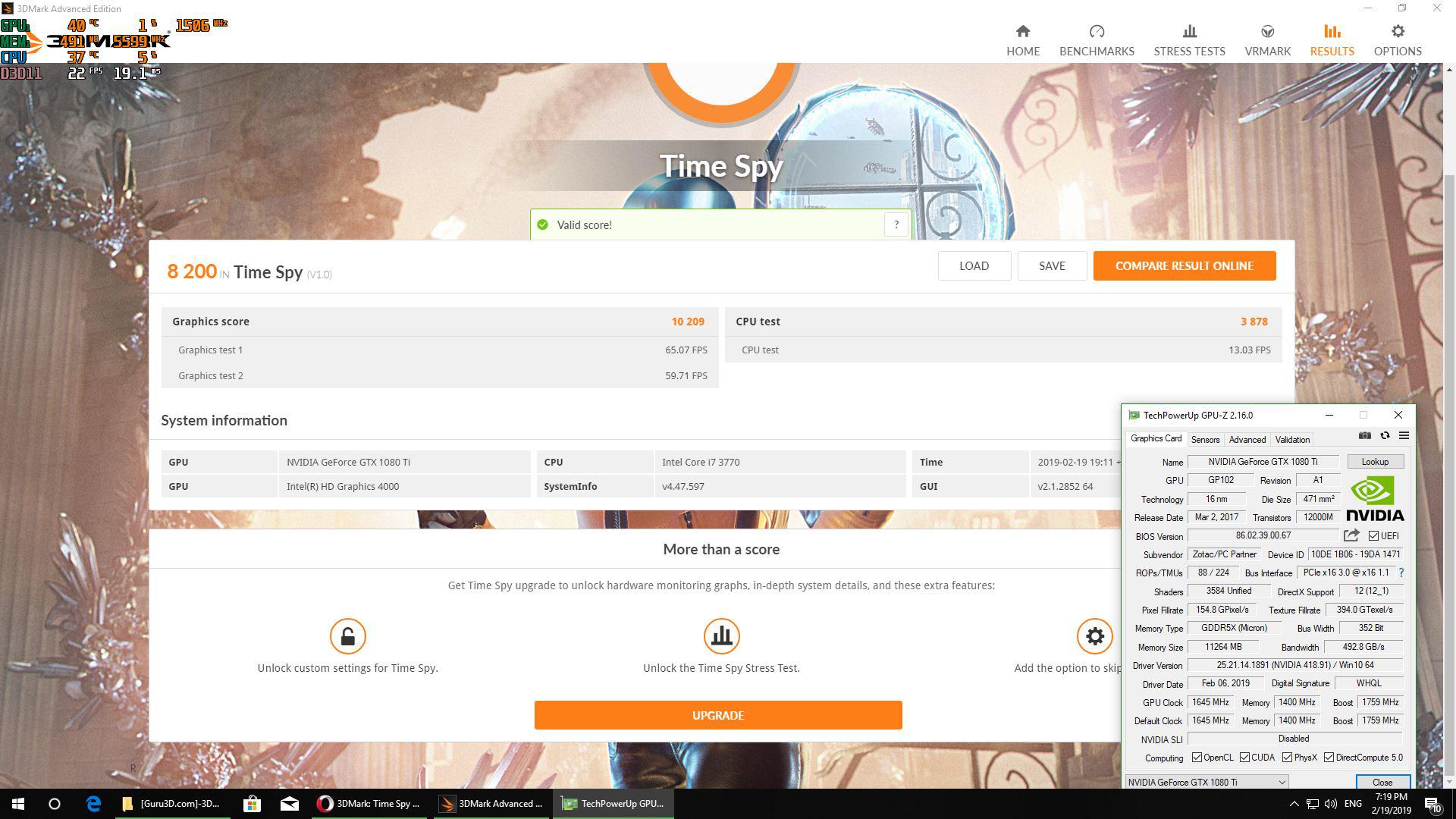Image resolution: width=1456 pixels, height=819 pixels.
Task: Open the Options gear
Action: (1398, 31)
